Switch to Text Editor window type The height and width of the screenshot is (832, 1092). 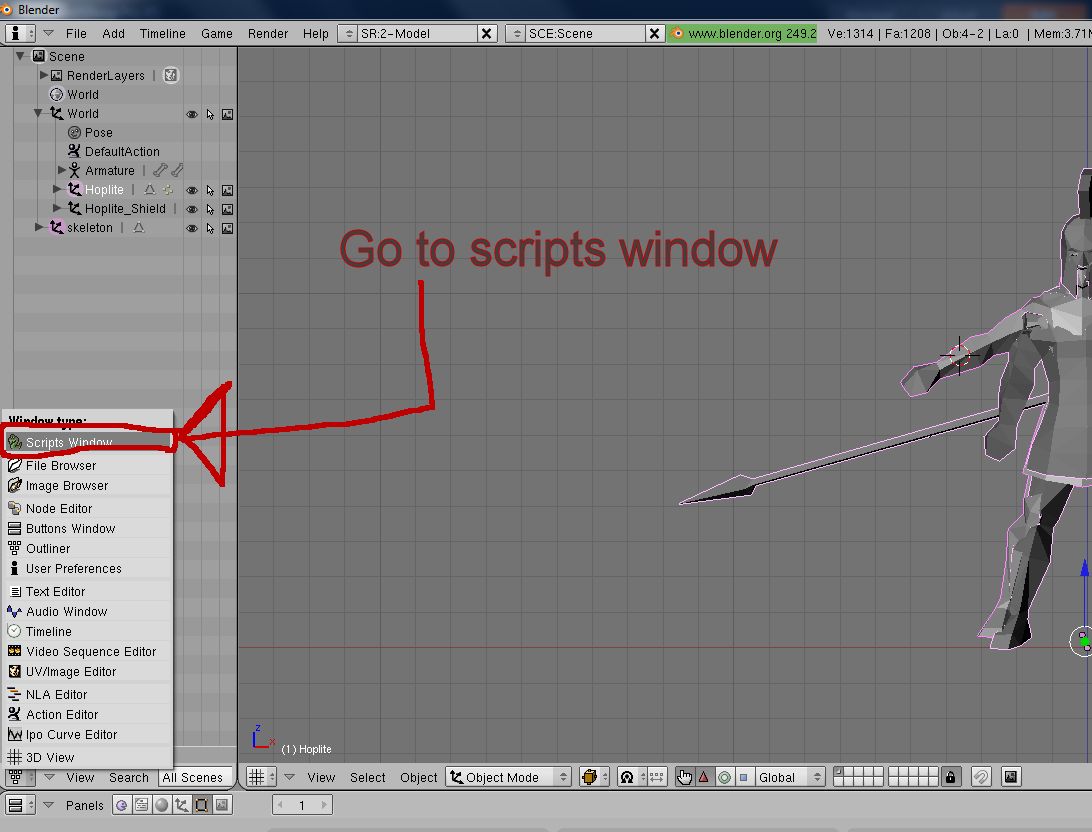click(x=88, y=591)
